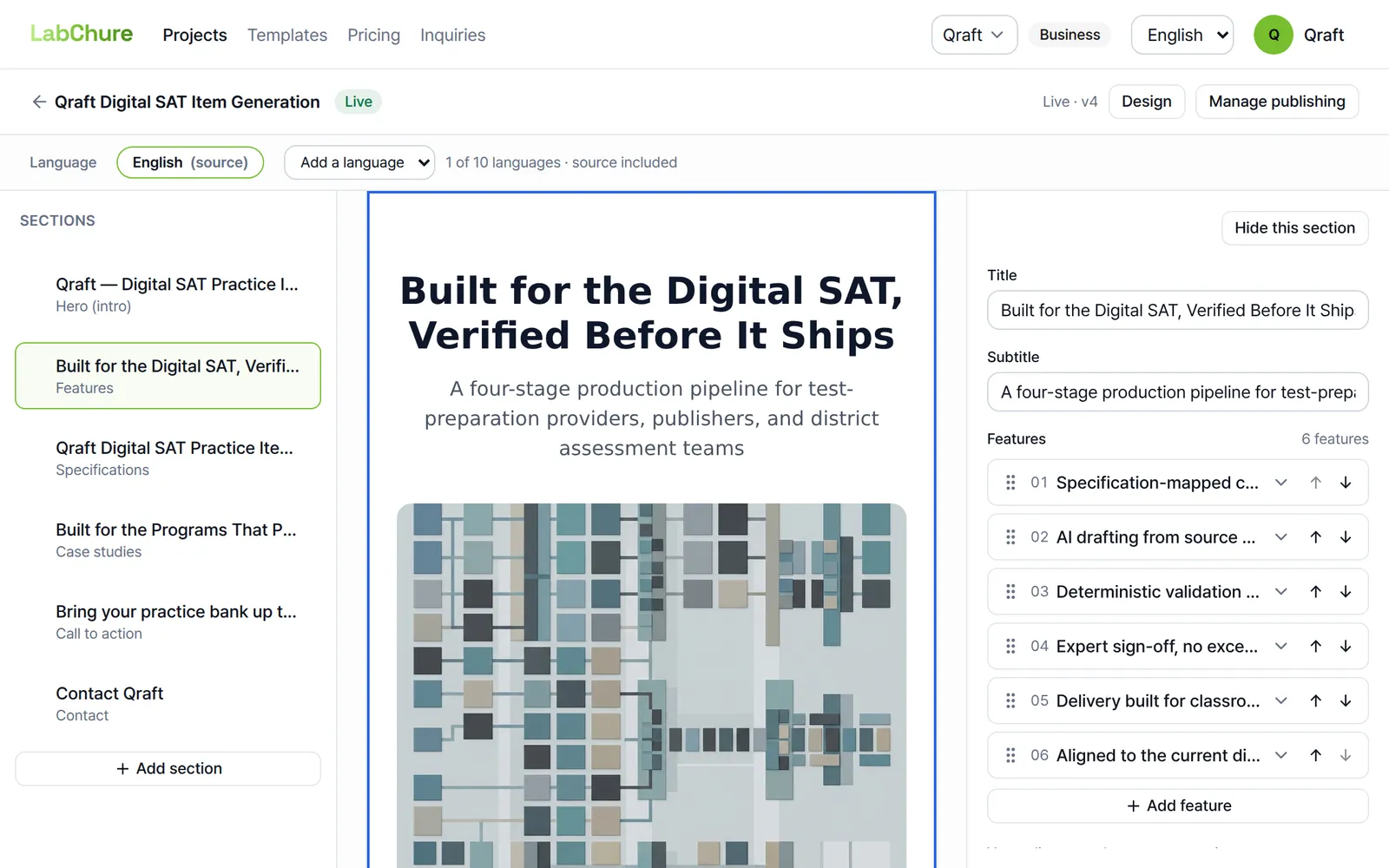Click the Add section button
Image resolution: width=1389 pixels, height=868 pixels.
click(168, 769)
